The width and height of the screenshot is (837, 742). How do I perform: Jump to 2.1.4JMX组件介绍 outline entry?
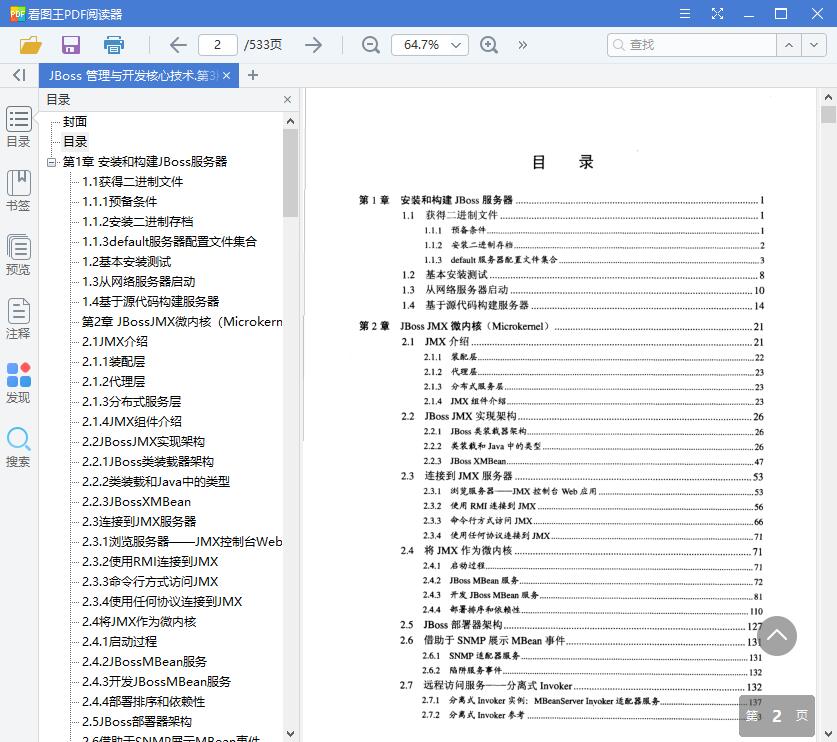point(132,422)
